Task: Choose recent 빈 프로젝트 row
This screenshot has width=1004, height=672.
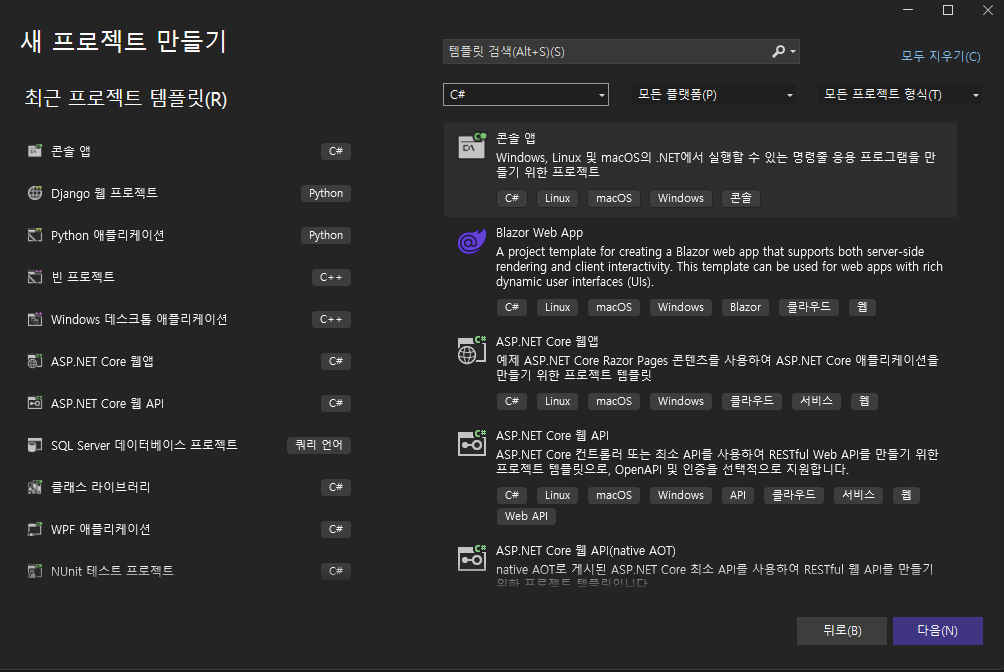Action: point(188,277)
